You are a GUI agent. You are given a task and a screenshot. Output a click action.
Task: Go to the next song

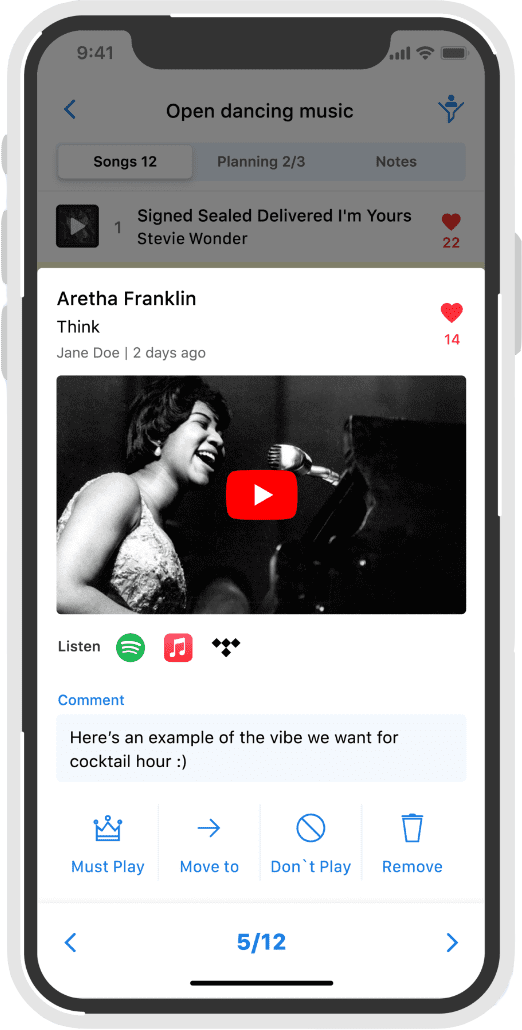click(x=452, y=943)
